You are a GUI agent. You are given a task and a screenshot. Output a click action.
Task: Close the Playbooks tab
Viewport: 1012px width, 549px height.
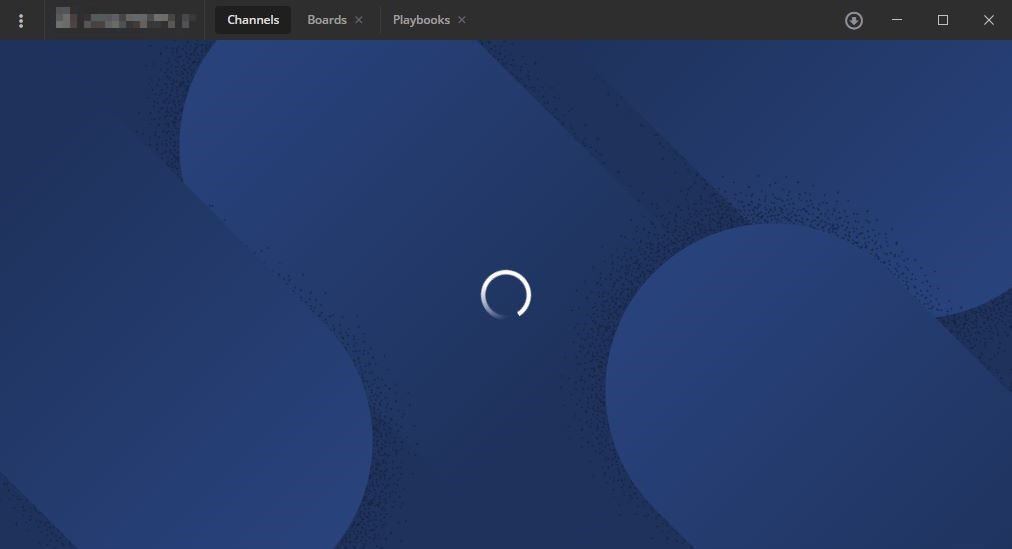[x=461, y=20]
